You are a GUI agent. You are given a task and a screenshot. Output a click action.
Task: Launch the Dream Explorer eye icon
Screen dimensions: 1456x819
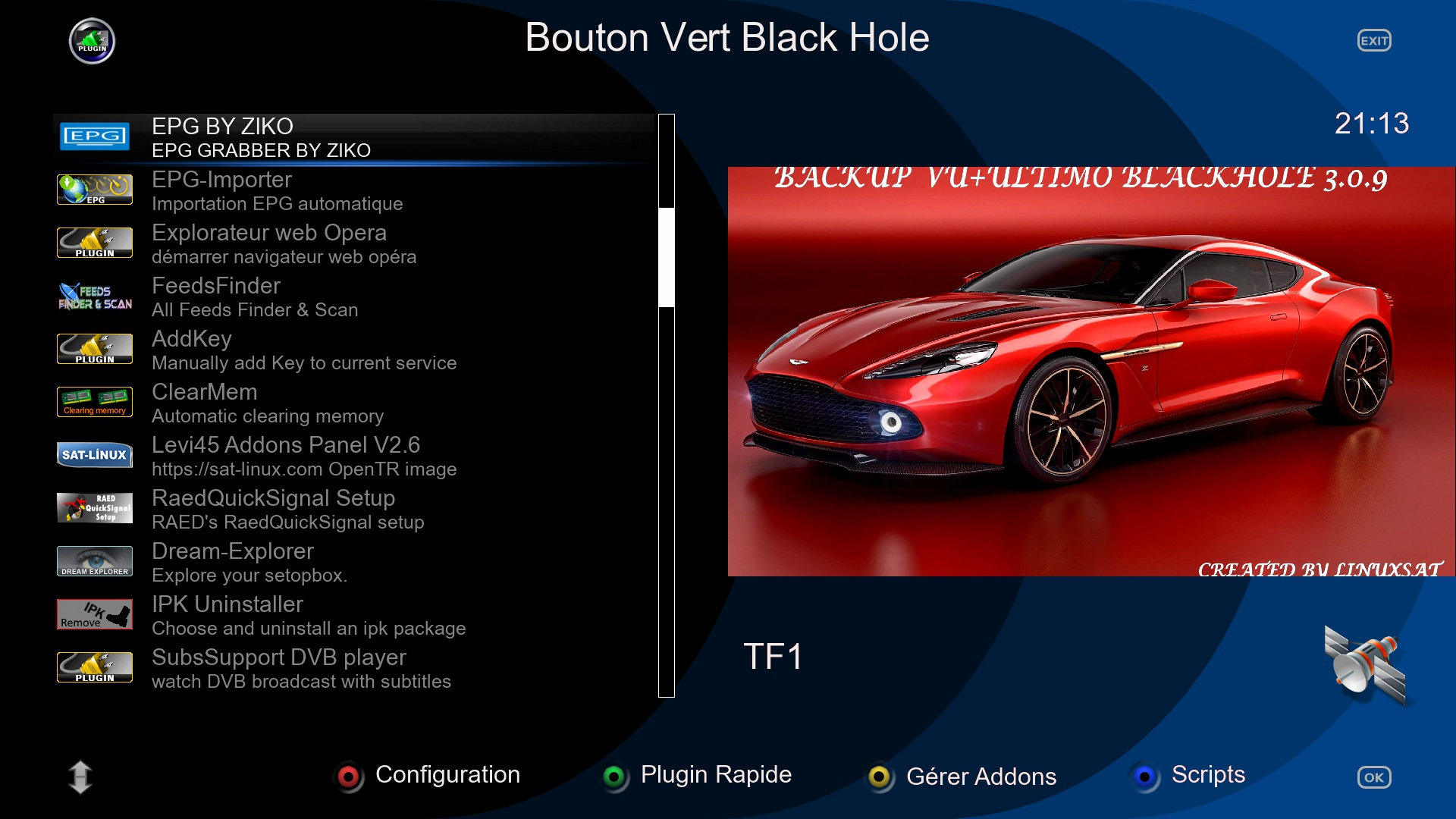[x=95, y=561]
